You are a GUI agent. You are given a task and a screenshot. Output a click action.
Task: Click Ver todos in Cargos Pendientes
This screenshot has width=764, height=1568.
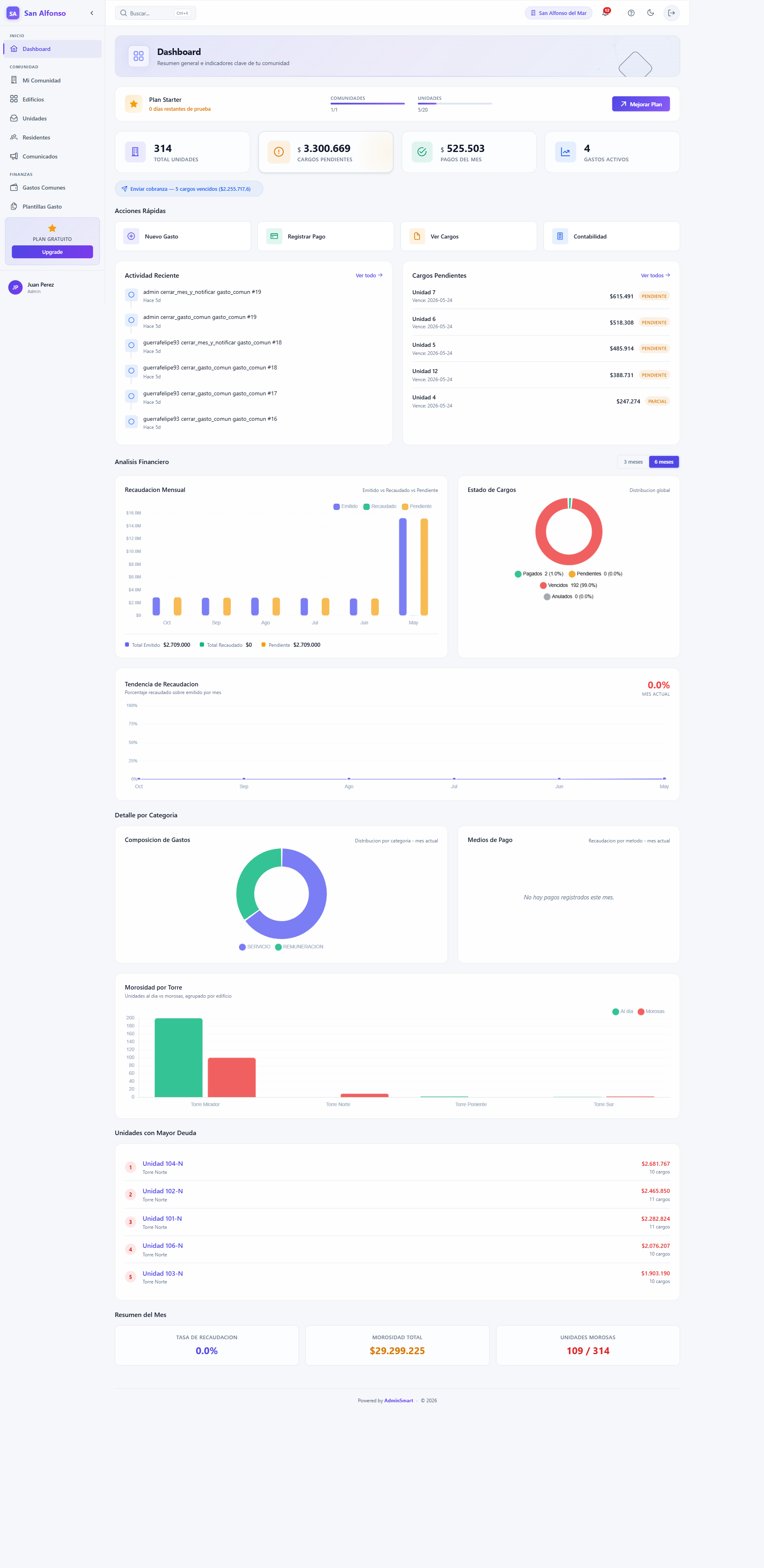tap(655, 275)
